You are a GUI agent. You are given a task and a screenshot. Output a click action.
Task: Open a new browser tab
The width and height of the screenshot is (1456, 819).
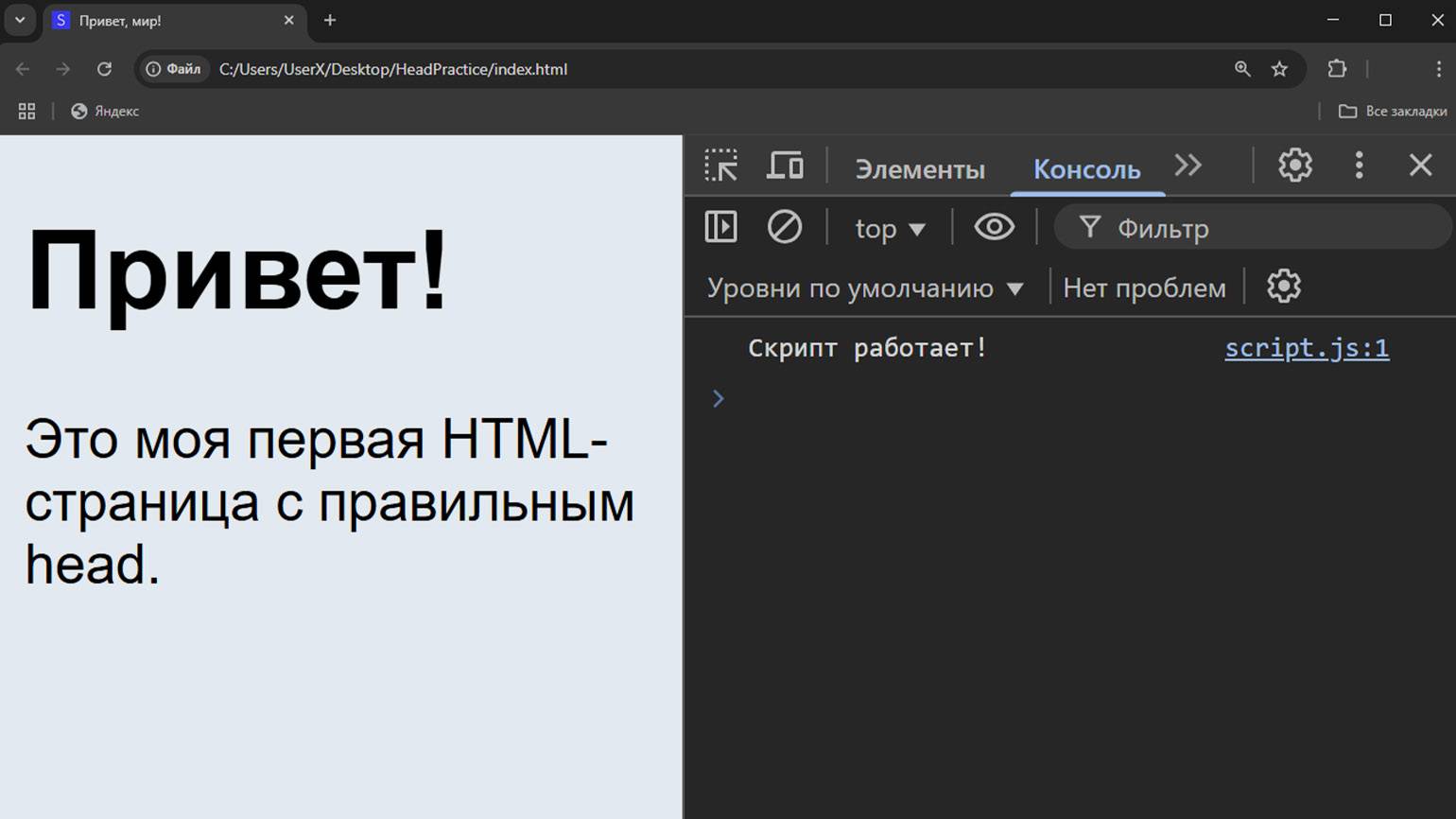point(330,20)
